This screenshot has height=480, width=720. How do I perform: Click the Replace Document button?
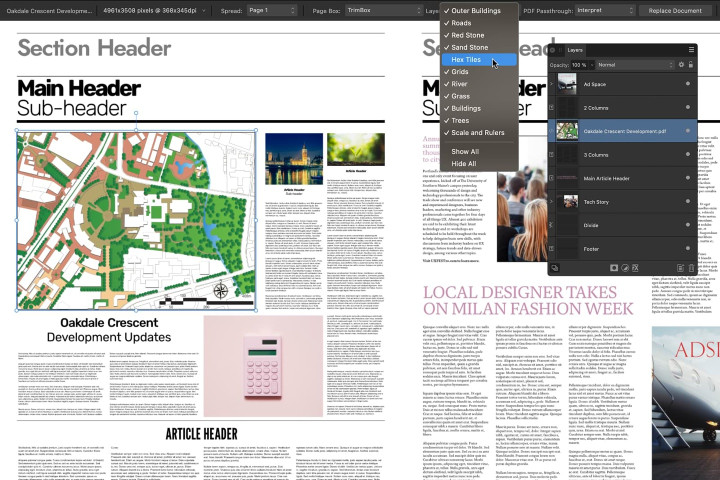click(x=675, y=10)
